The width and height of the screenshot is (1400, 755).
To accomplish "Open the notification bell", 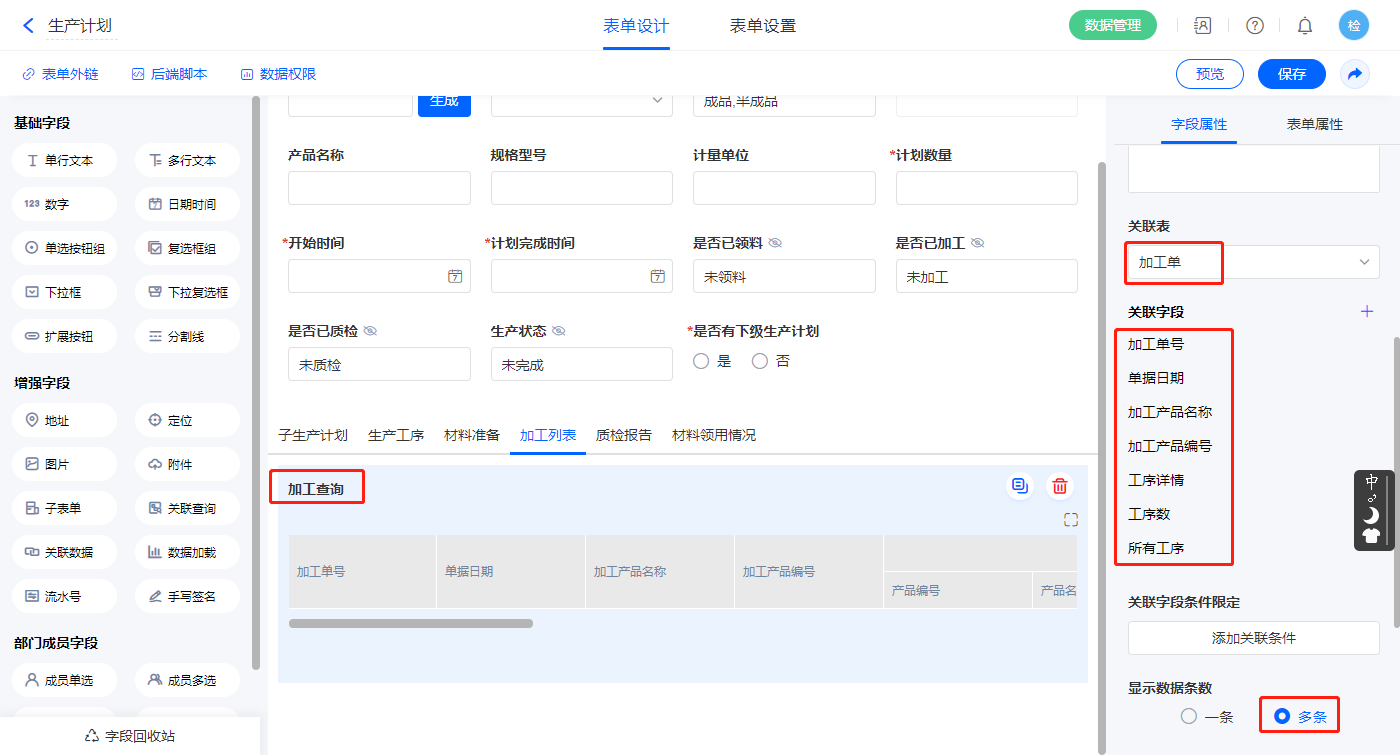I will pyautogui.click(x=1304, y=26).
